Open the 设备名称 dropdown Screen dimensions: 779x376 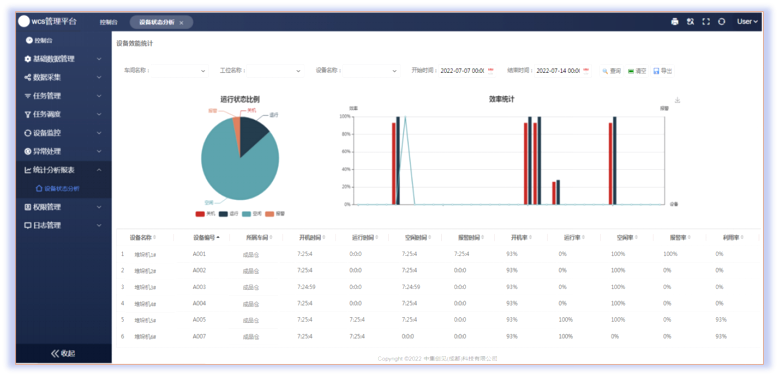(x=372, y=71)
